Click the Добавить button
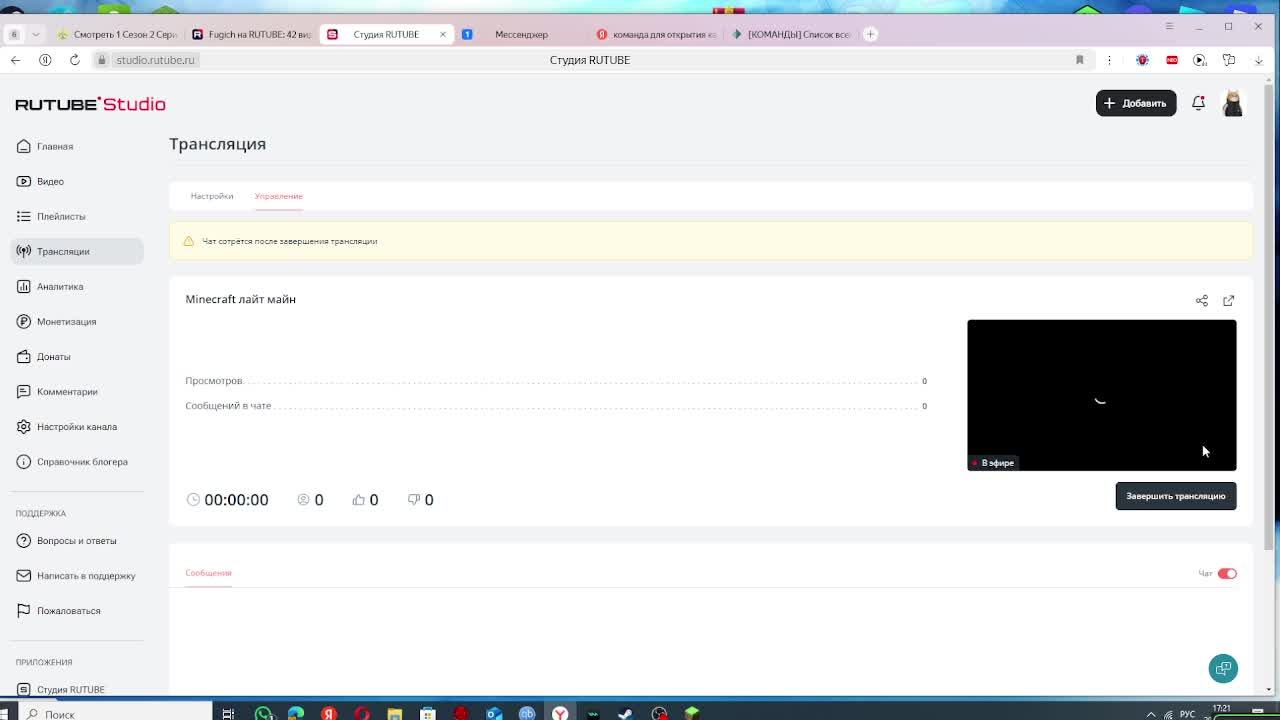Viewport: 1280px width, 720px height. [x=1136, y=103]
